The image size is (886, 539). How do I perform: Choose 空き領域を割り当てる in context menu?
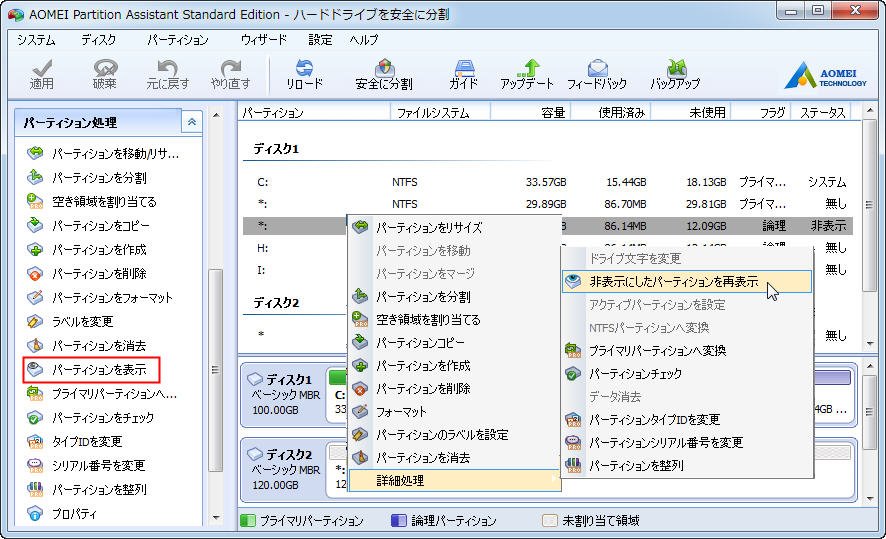[x=454, y=320]
